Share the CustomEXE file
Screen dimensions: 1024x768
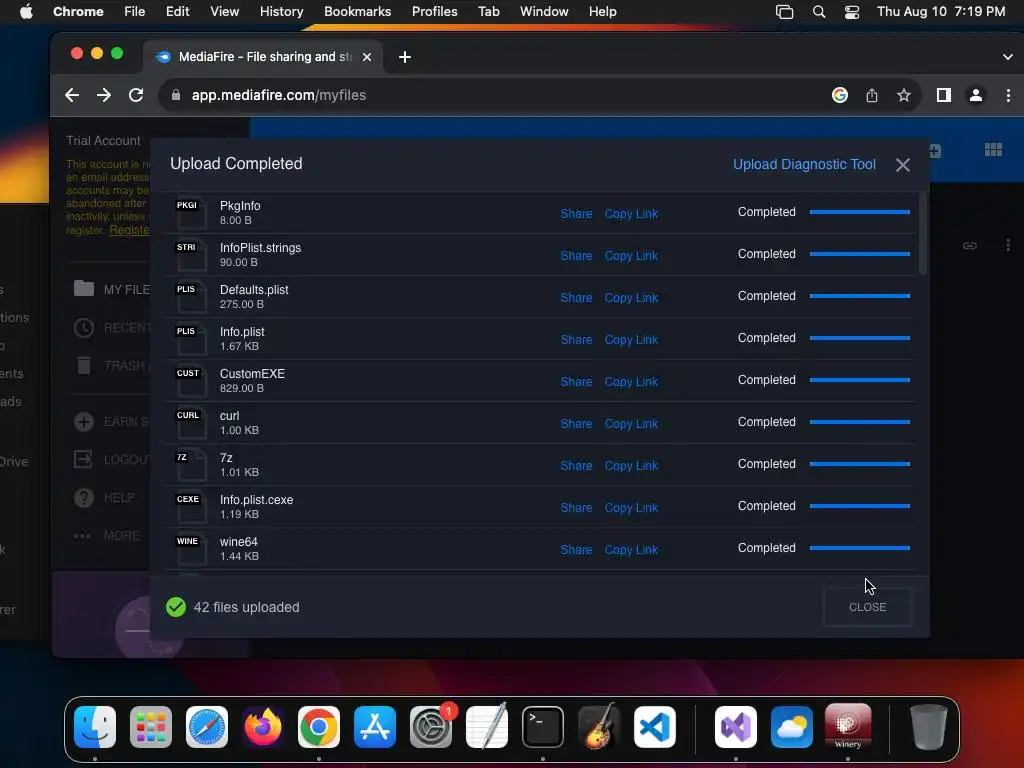576,382
